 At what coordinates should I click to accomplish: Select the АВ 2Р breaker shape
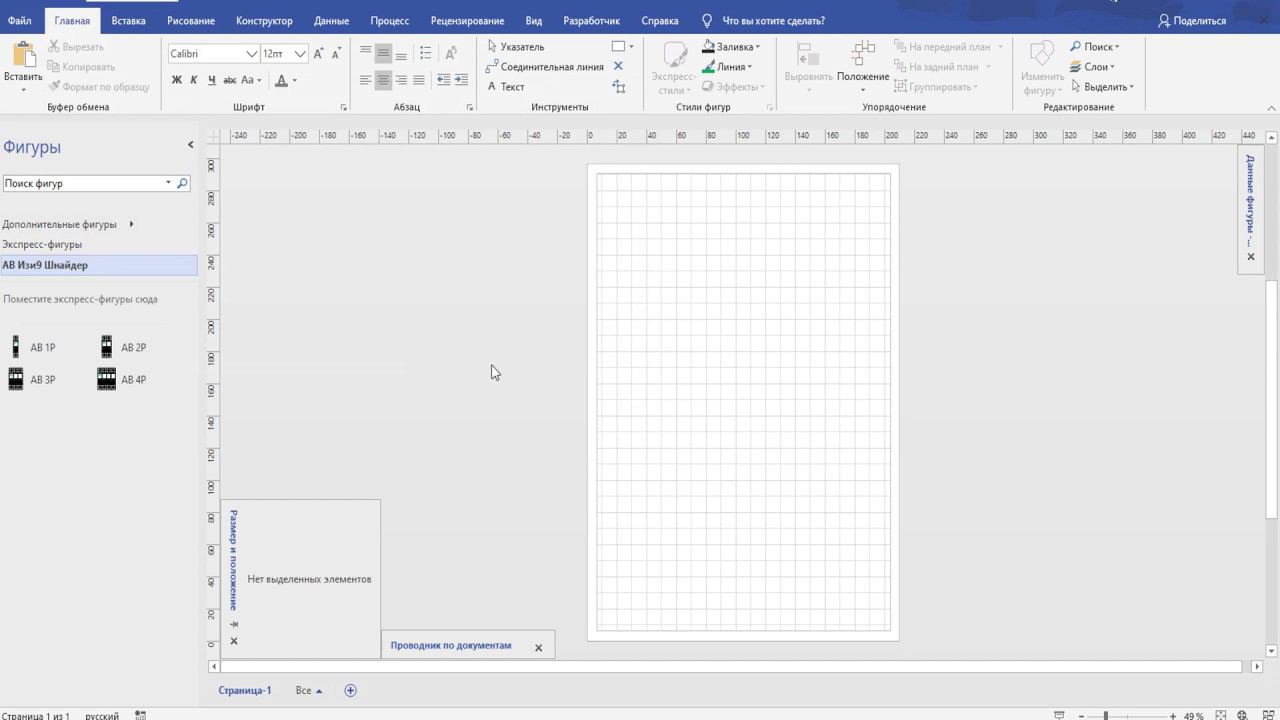click(122, 347)
